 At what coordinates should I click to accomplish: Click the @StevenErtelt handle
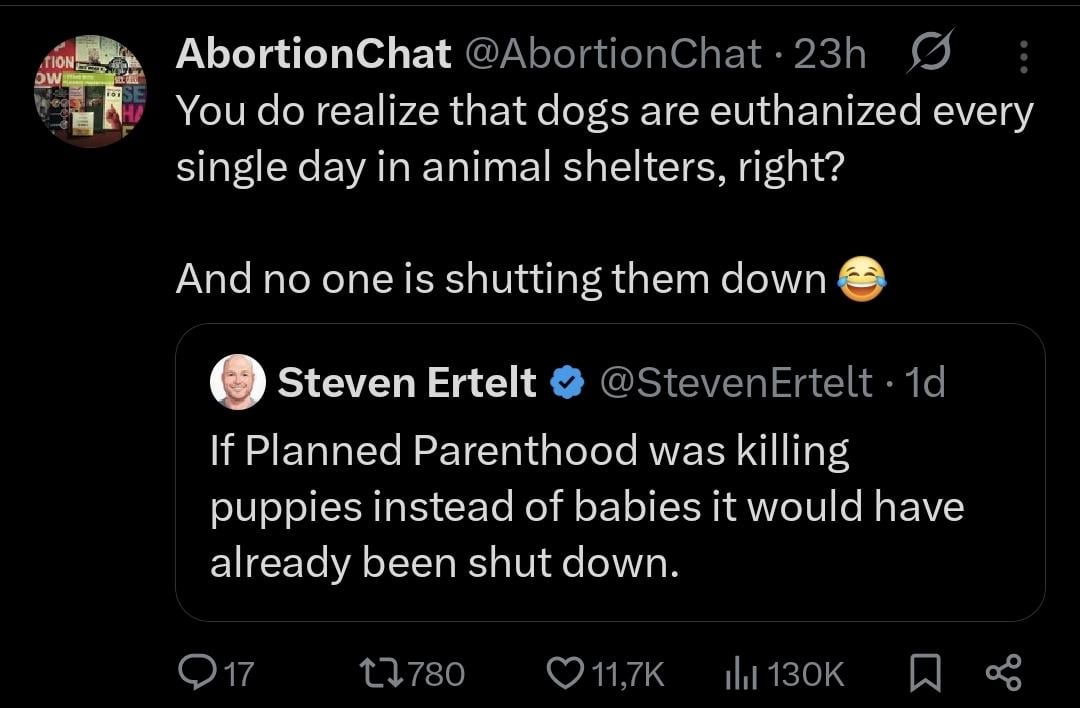(735, 382)
